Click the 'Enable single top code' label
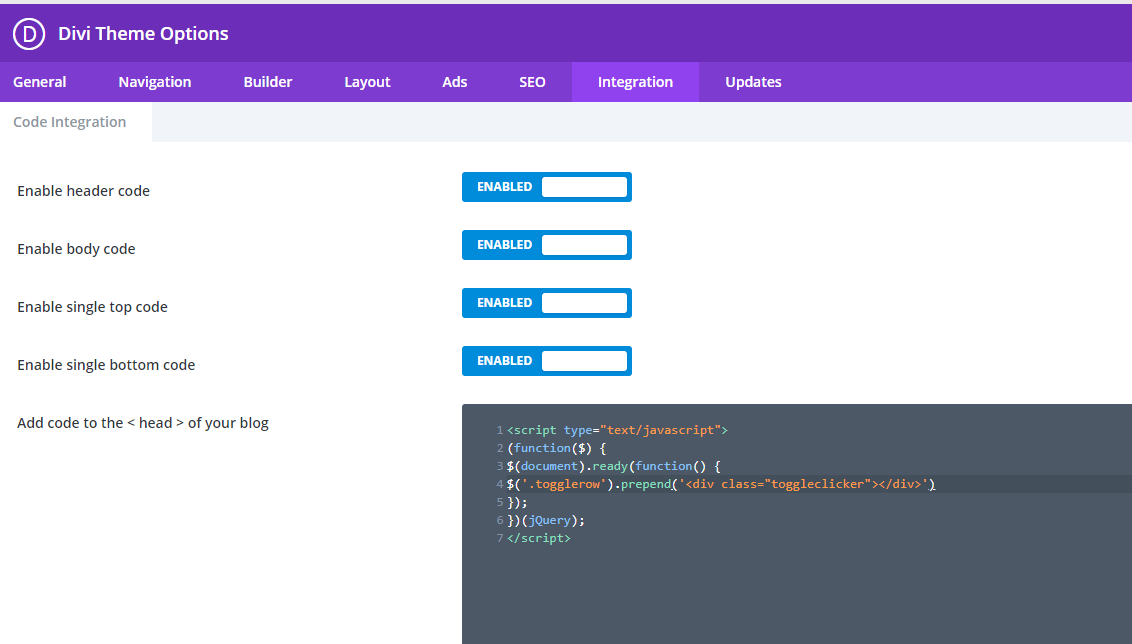The width and height of the screenshot is (1132, 644). pyautogui.click(x=92, y=308)
